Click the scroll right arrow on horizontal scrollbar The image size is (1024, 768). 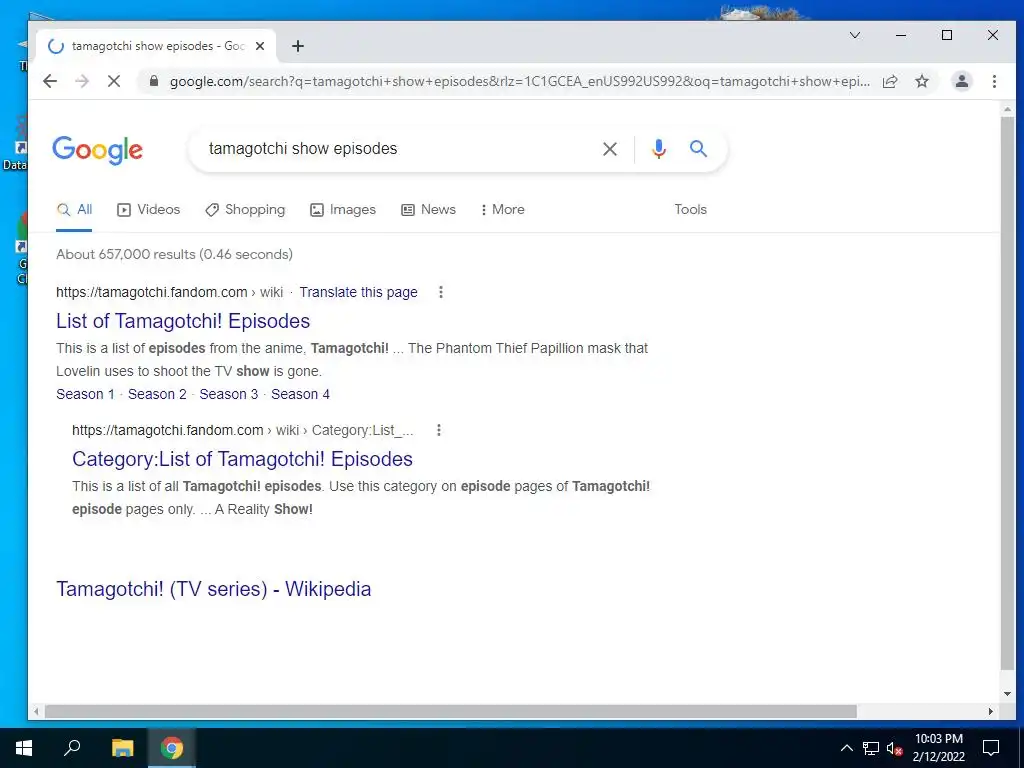pyautogui.click(x=990, y=711)
